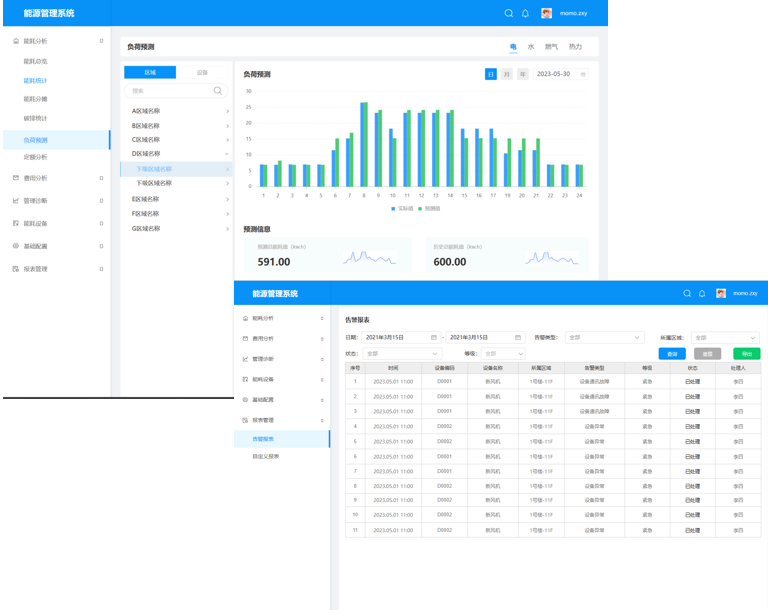
Task: Click the grey 重置 button
Action: (707, 354)
